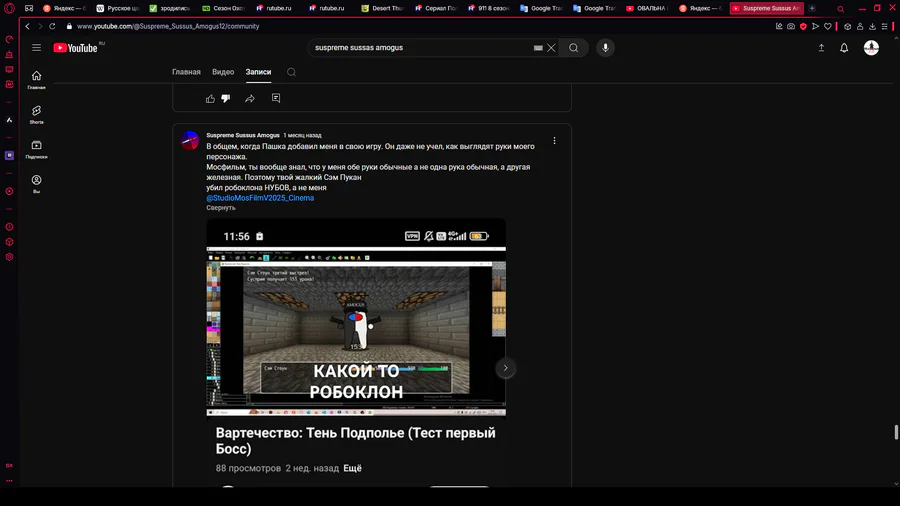Like the previous post with thumbs up

pyautogui.click(x=210, y=99)
